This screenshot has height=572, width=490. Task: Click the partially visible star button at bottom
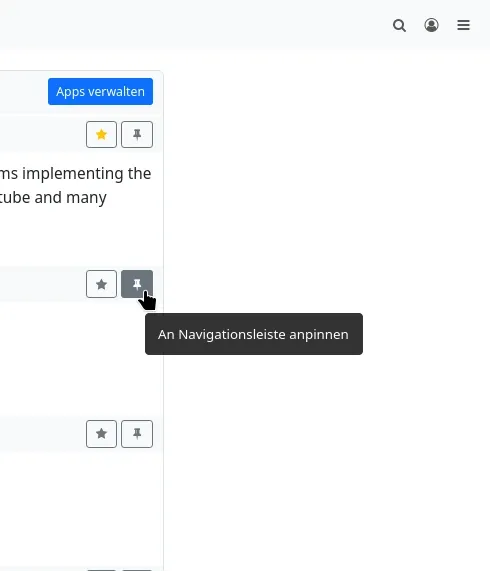tap(101, 570)
